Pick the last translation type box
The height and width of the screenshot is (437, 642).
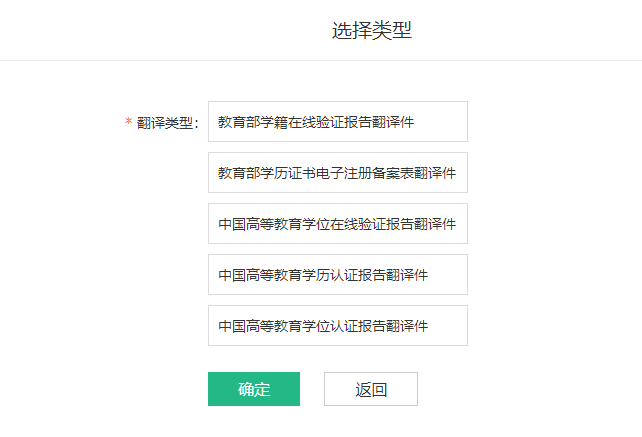tap(337, 326)
